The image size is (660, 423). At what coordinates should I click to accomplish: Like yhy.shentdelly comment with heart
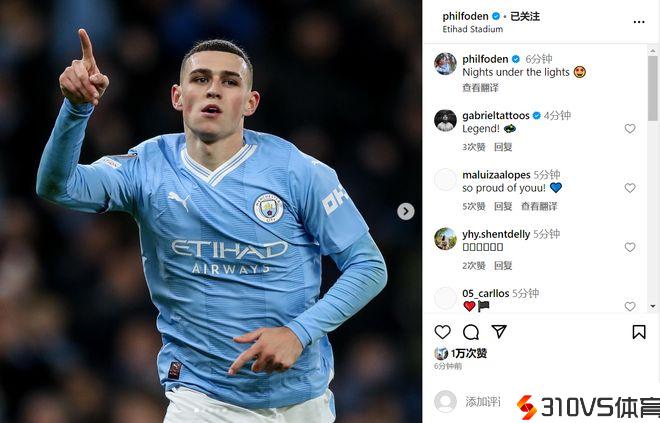click(x=630, y=247)
